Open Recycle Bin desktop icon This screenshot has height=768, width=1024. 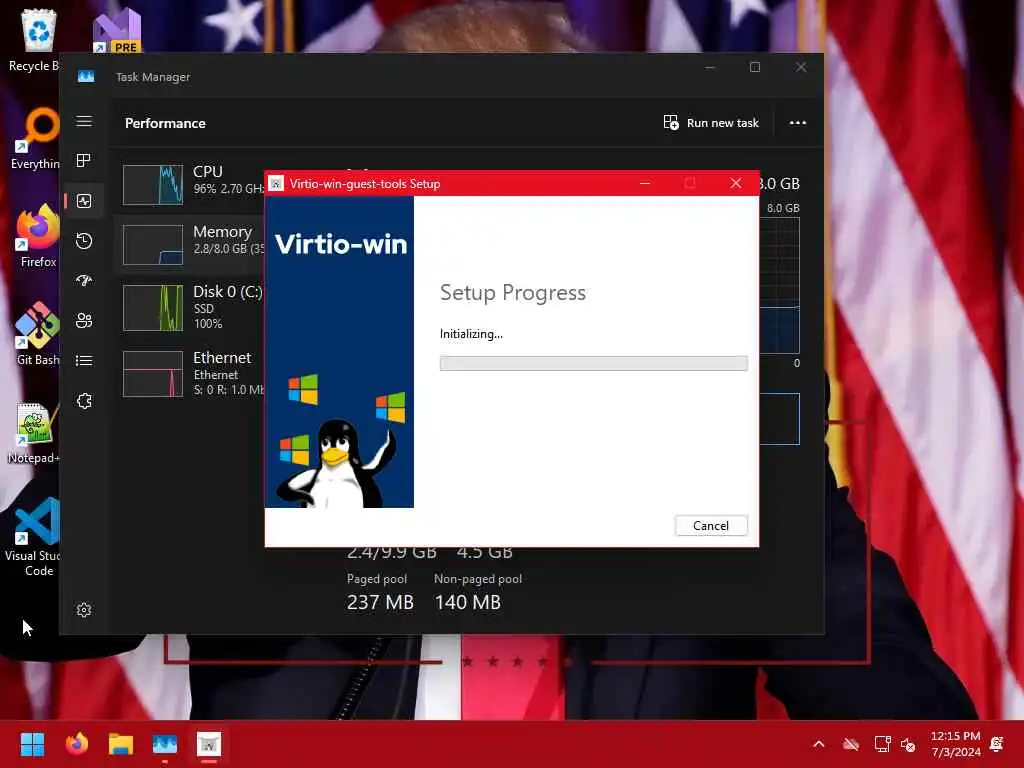pyautogui.click(x=37, y=40)
